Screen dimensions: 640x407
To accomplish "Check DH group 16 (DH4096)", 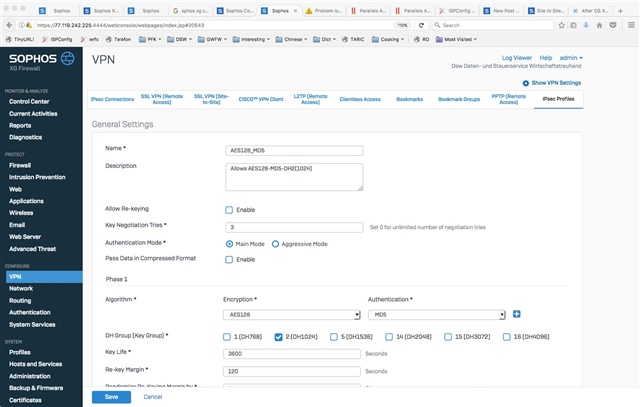I will 507,337.
